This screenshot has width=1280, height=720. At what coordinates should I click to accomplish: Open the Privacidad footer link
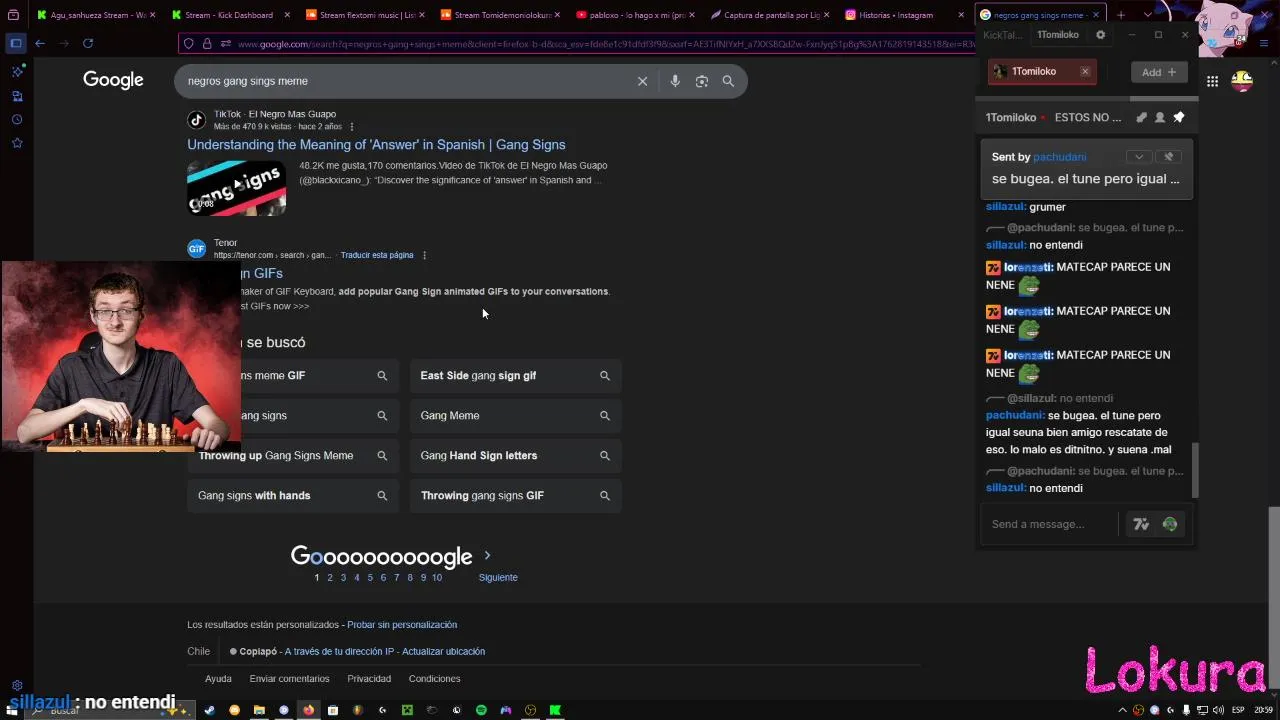click(369, 679)
